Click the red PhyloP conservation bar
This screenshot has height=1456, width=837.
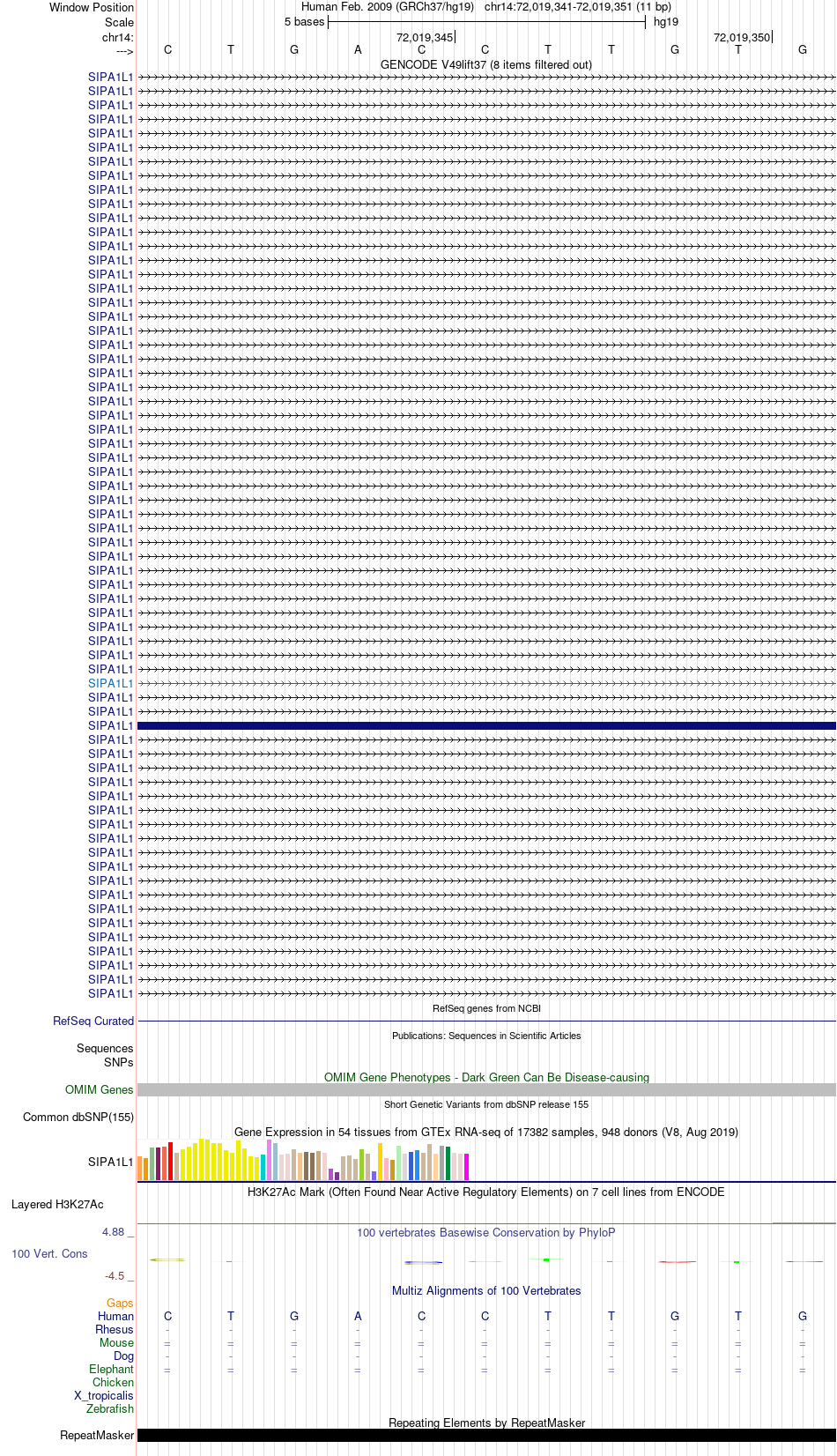(677, 1262)
